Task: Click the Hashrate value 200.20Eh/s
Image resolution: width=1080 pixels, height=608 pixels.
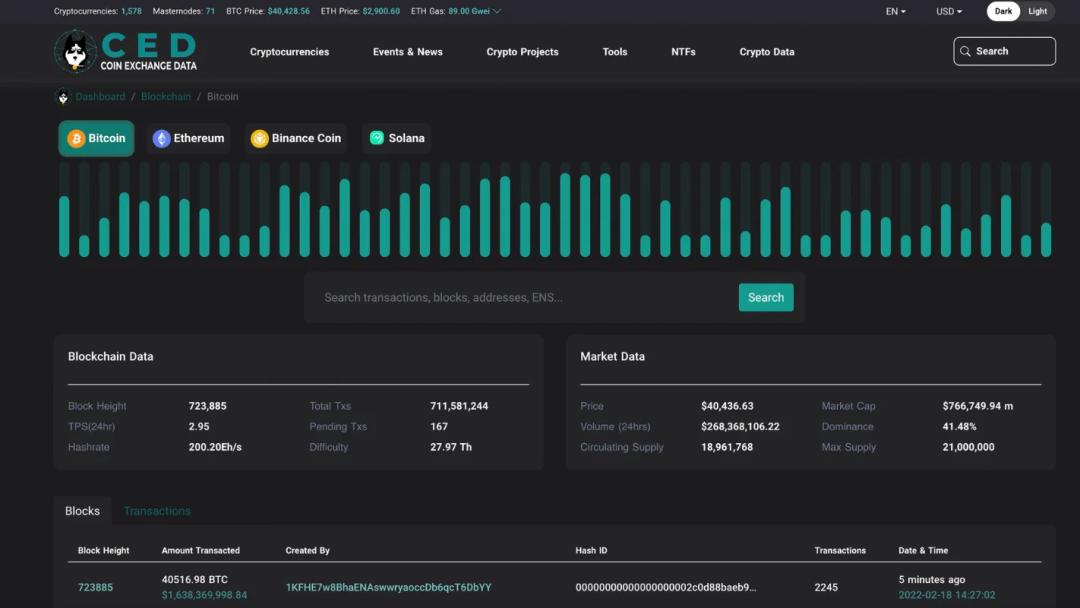Action: coord(215,448)
